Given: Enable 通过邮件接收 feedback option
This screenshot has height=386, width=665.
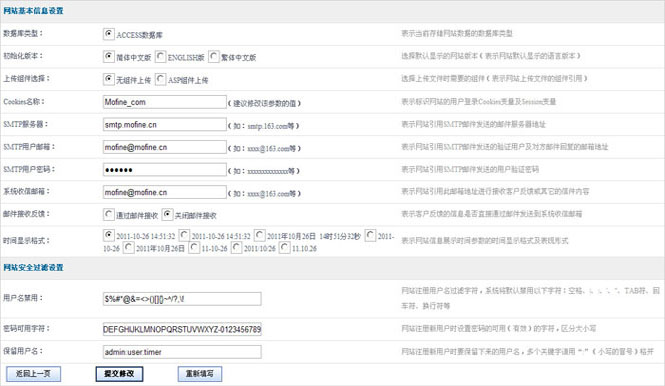Looking at the screenshot, I should 109,215.
